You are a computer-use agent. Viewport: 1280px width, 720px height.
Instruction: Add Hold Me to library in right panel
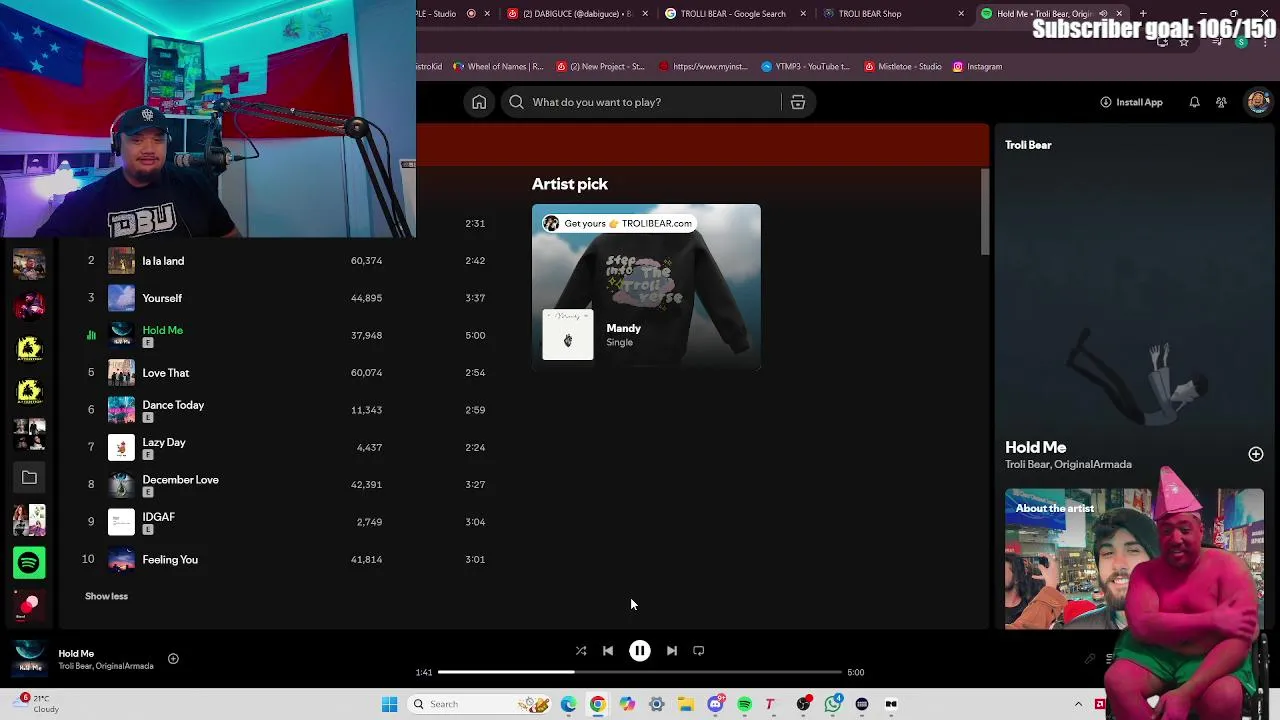click(x=1256, y=454)
